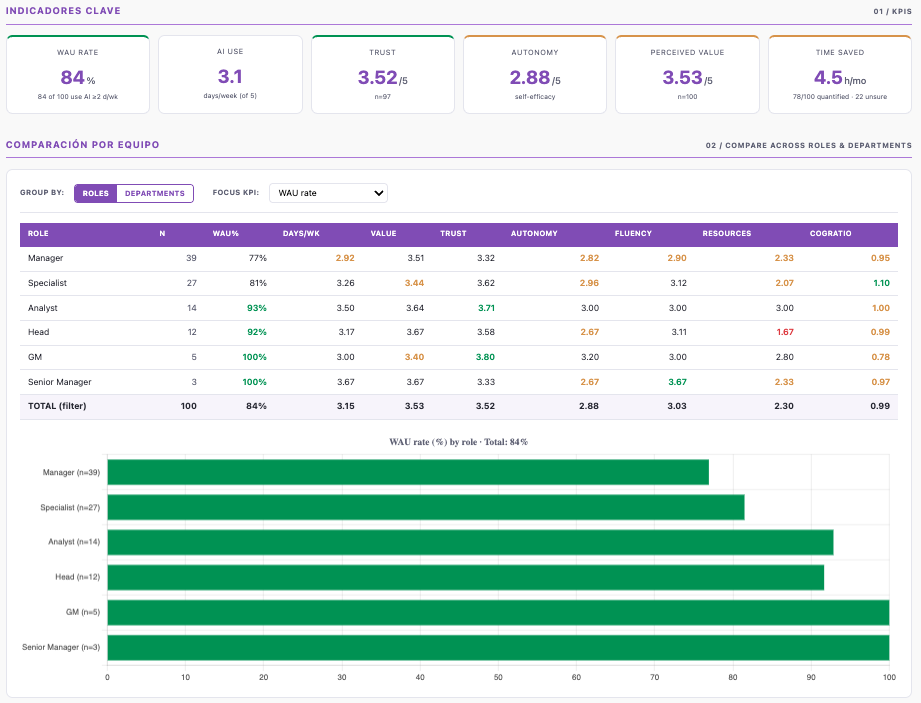Select the Senior Manager row label
Viewport: 921px width, 703px height.
pos(59,382)
